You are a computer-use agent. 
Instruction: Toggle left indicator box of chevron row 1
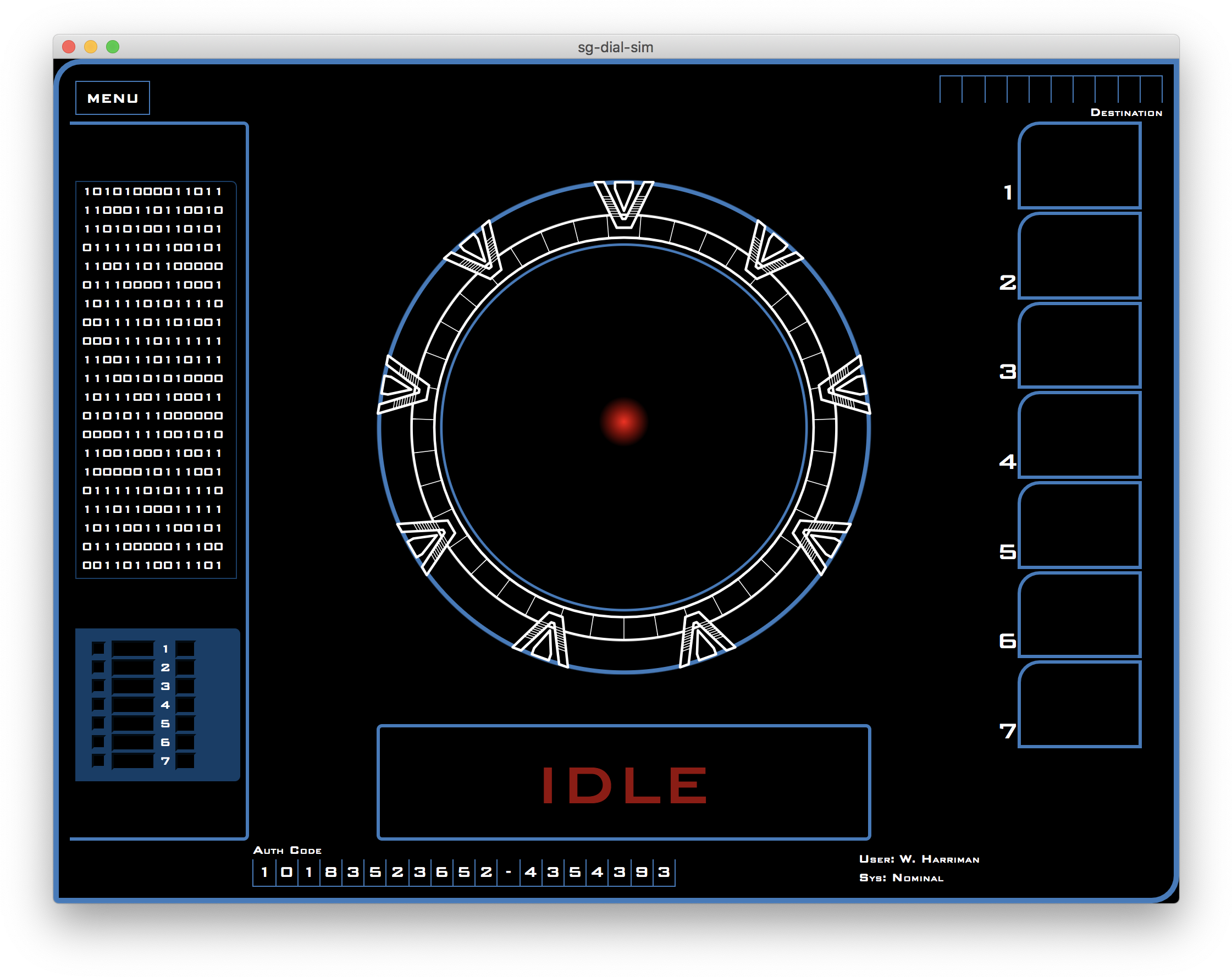98,648
